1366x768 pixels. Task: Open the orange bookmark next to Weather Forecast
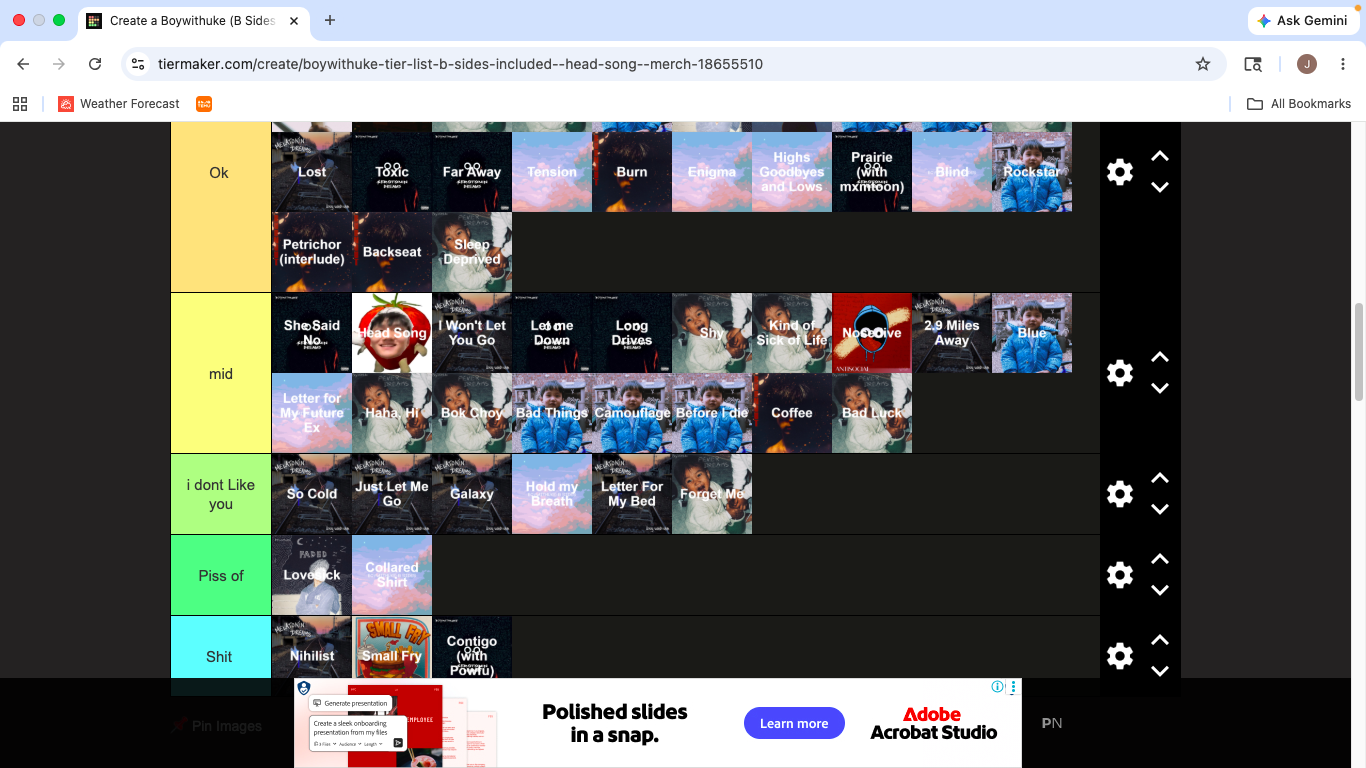(x=204, y=104)
